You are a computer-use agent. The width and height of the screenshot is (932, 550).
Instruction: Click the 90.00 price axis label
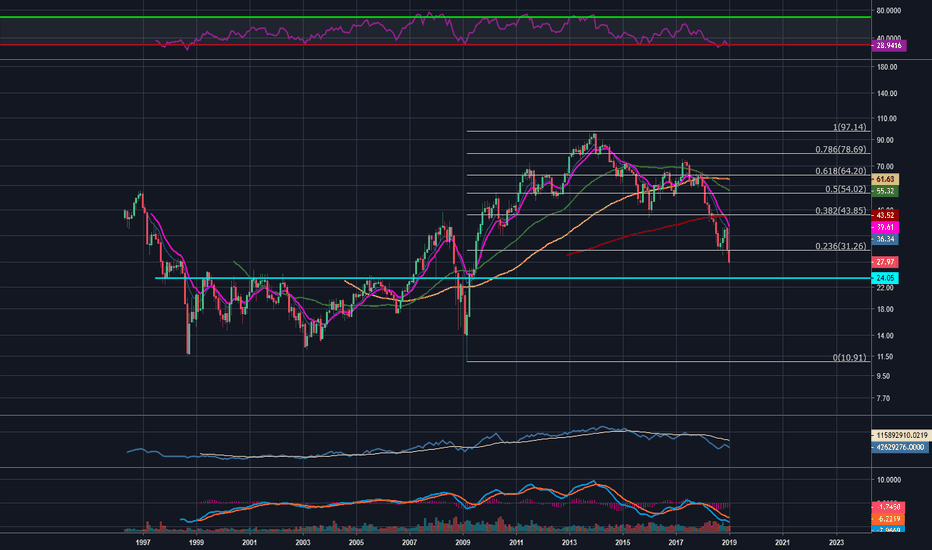click(886, 140)
